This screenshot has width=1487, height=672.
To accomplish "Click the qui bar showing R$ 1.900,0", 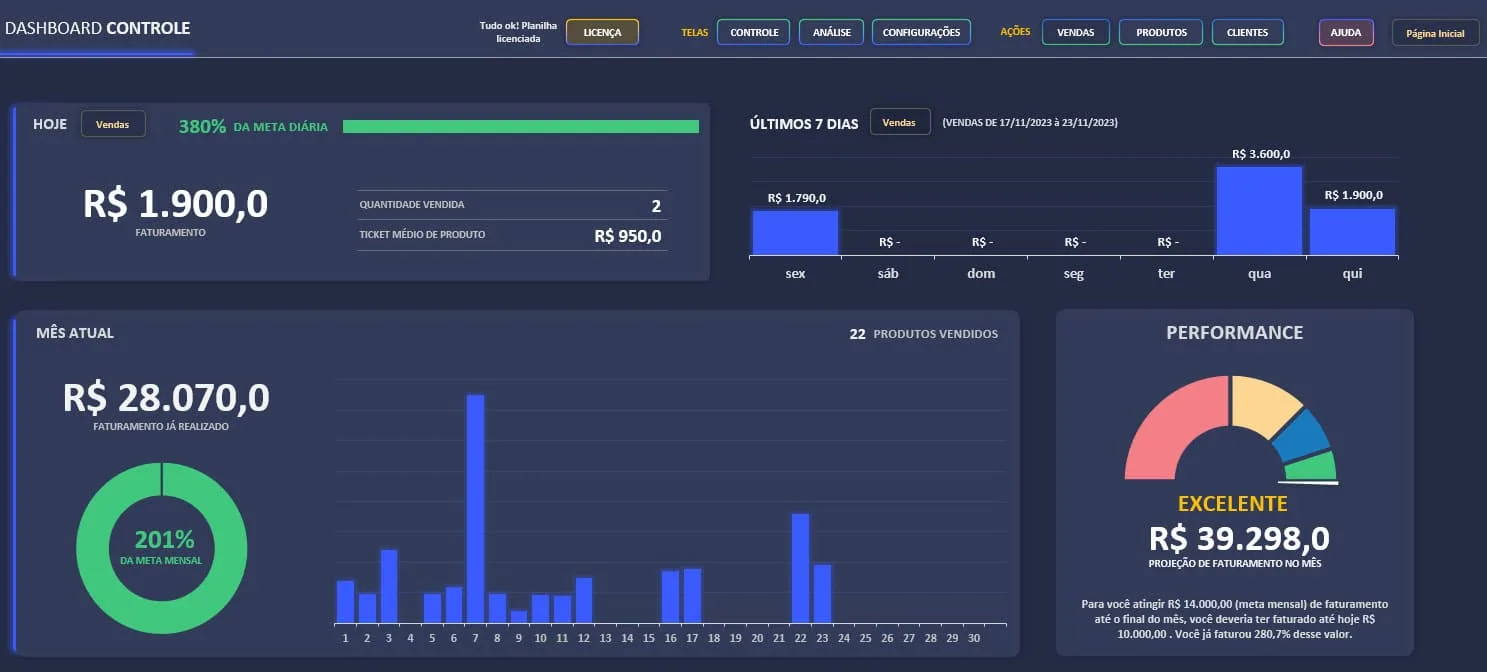I will pos(1352,231).
